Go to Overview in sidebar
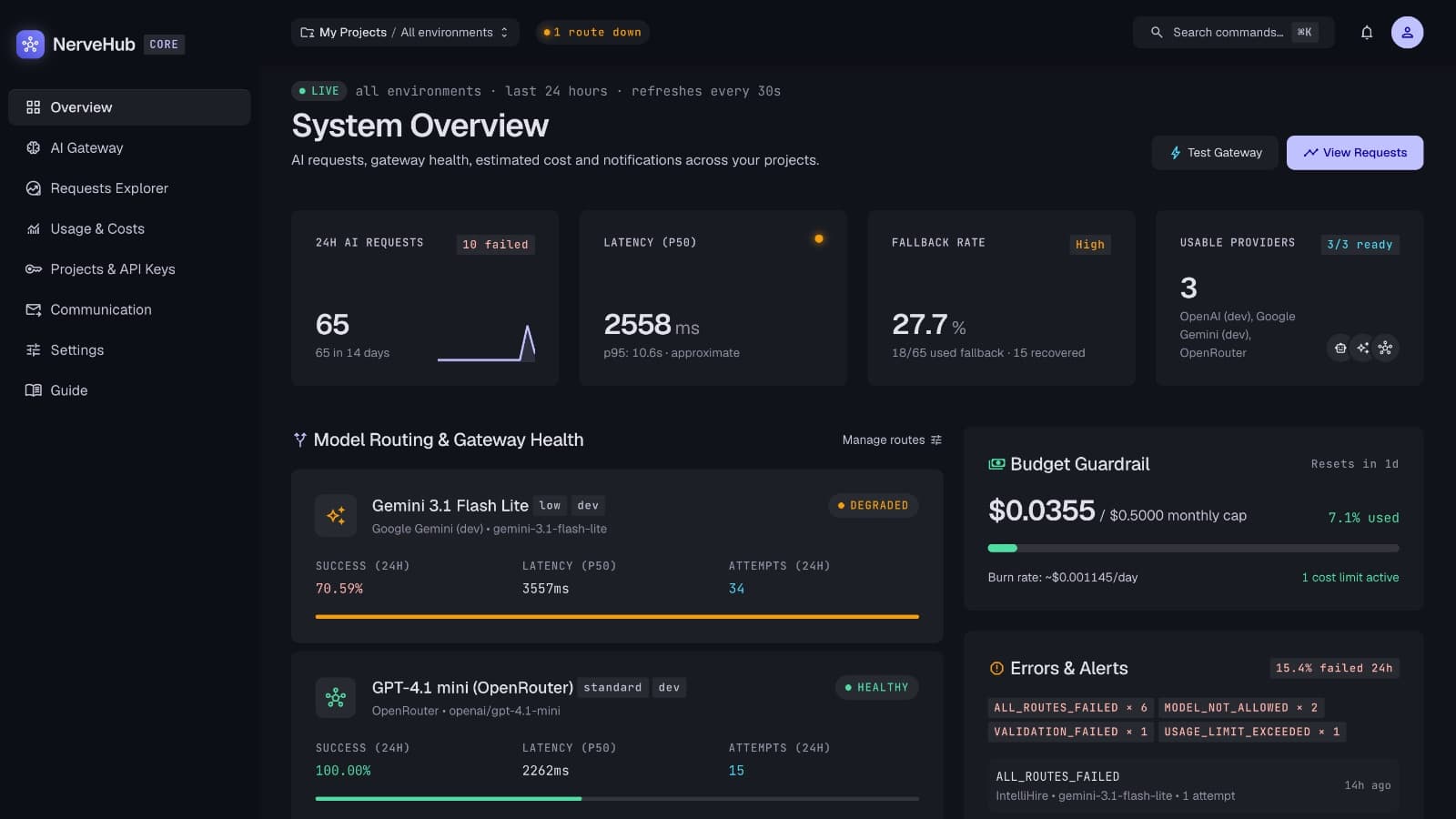The image size is (1456, 819). [129, 107]
